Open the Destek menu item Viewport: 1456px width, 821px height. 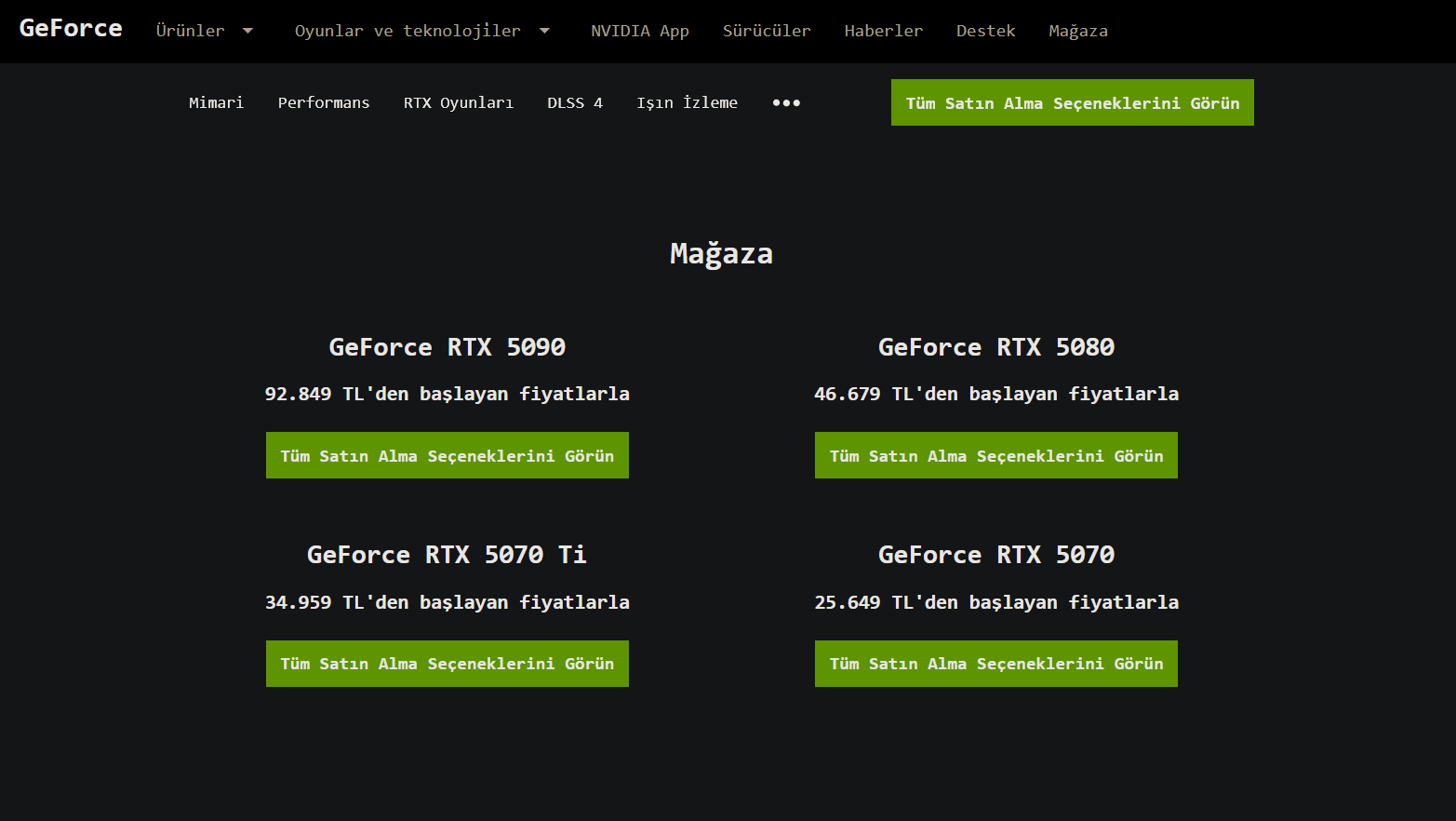(x=986, y=31)
